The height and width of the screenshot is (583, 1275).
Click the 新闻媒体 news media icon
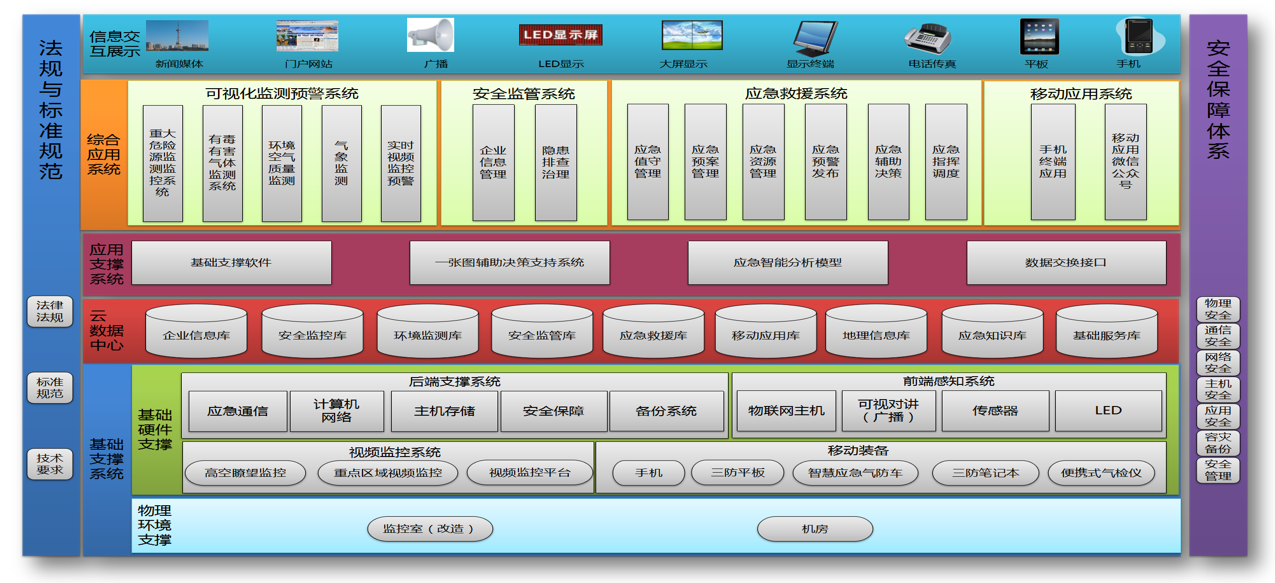[x=177, y=36]
